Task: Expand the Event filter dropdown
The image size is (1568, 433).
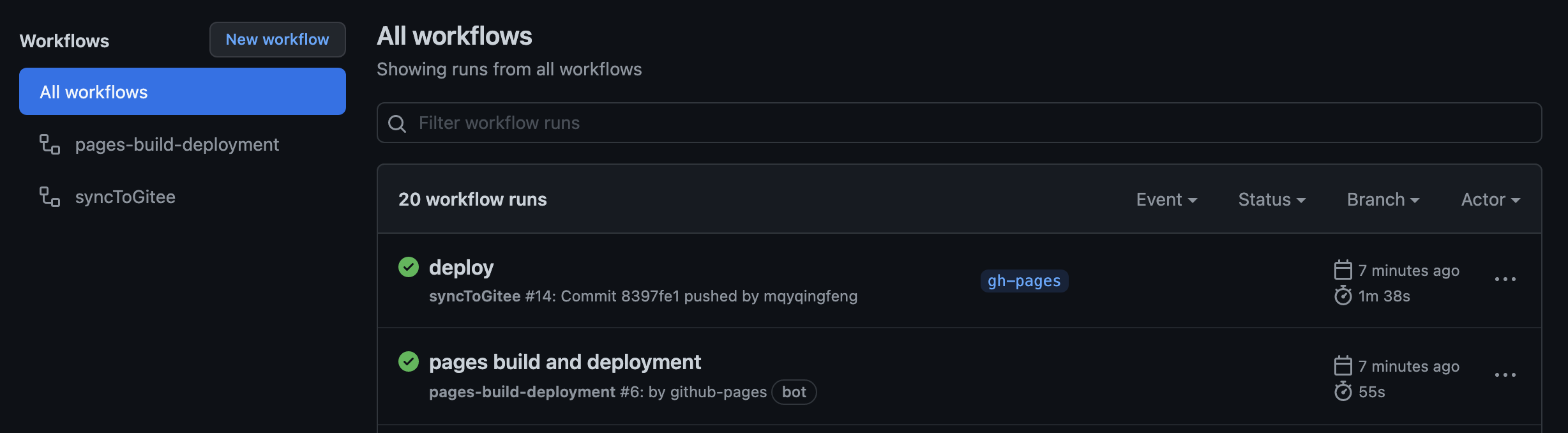Action: coord(1166,199)
